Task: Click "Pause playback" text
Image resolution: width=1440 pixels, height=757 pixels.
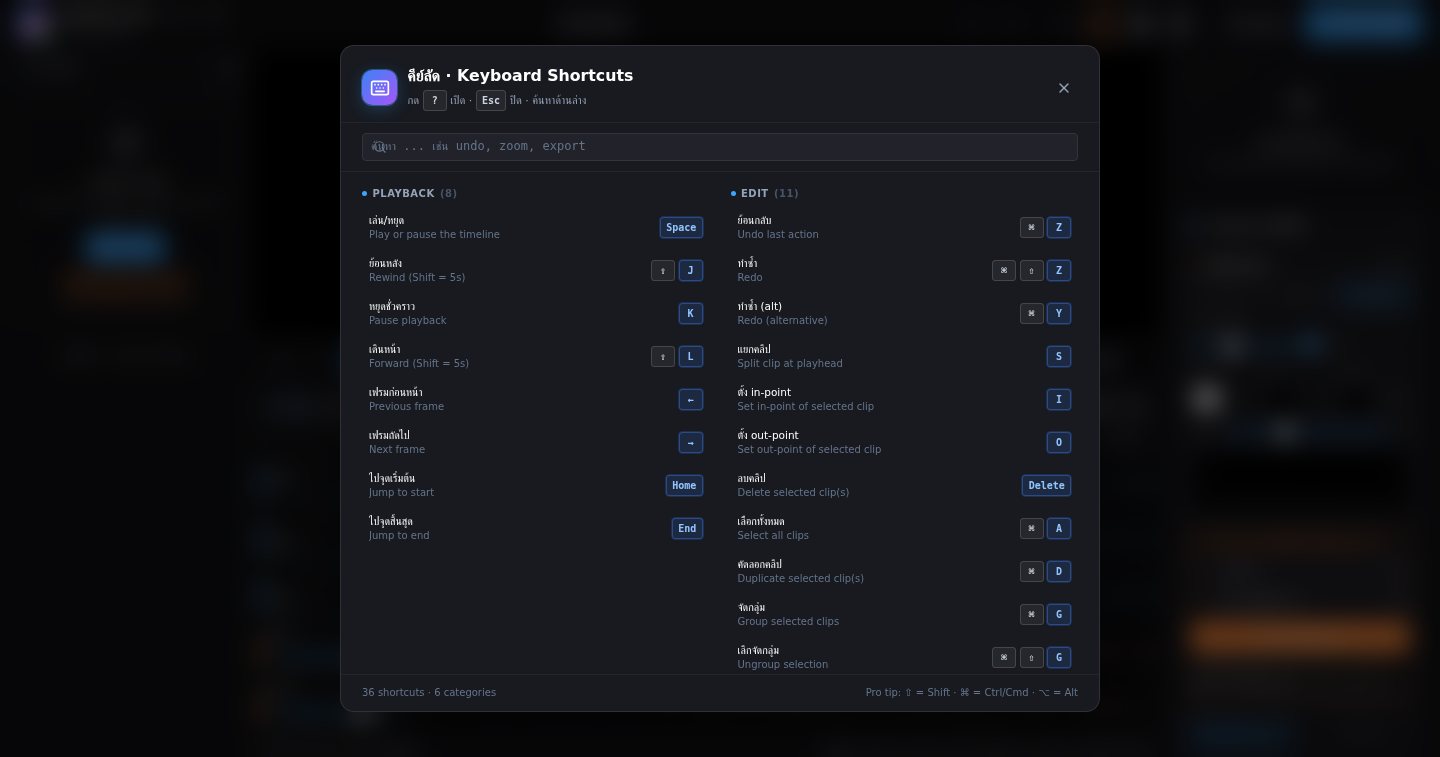Action: click(408, 321)
